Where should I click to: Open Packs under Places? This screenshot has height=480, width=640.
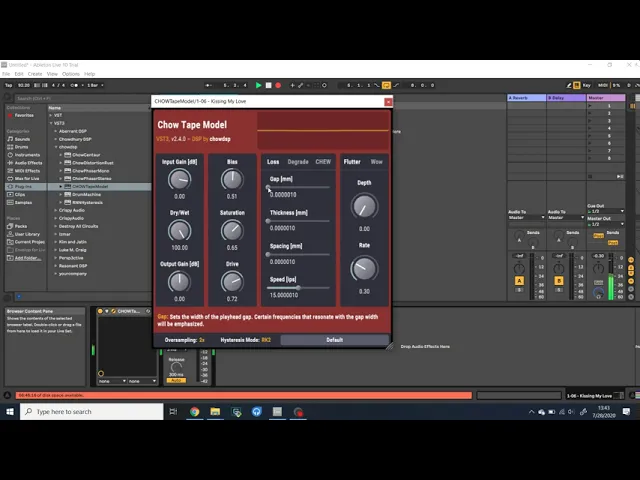pyautogui.click(x=17, y=226)
